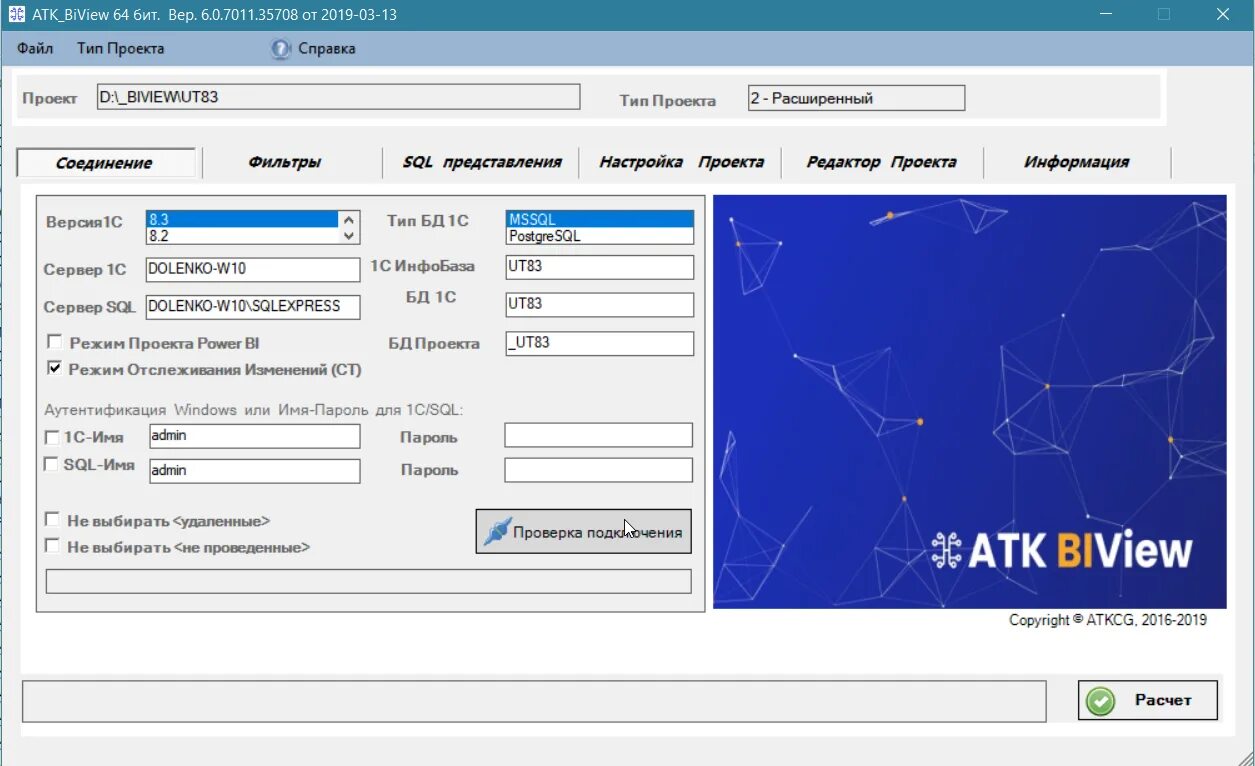This screenshot has height=766, width=1255.
Task: Toggle Режим Отслеживания Изменений (CT) checkbox
Action: [54, 369]
